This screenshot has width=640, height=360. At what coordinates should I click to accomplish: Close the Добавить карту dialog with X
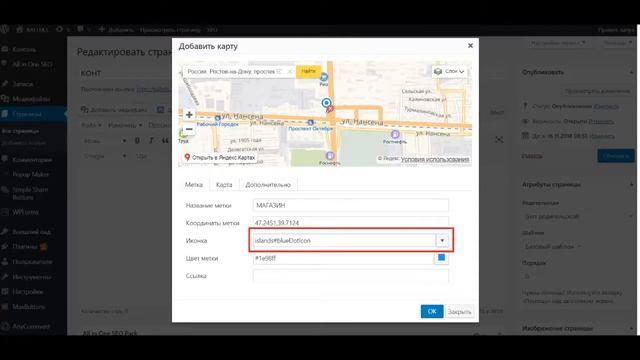pos(470,46)
